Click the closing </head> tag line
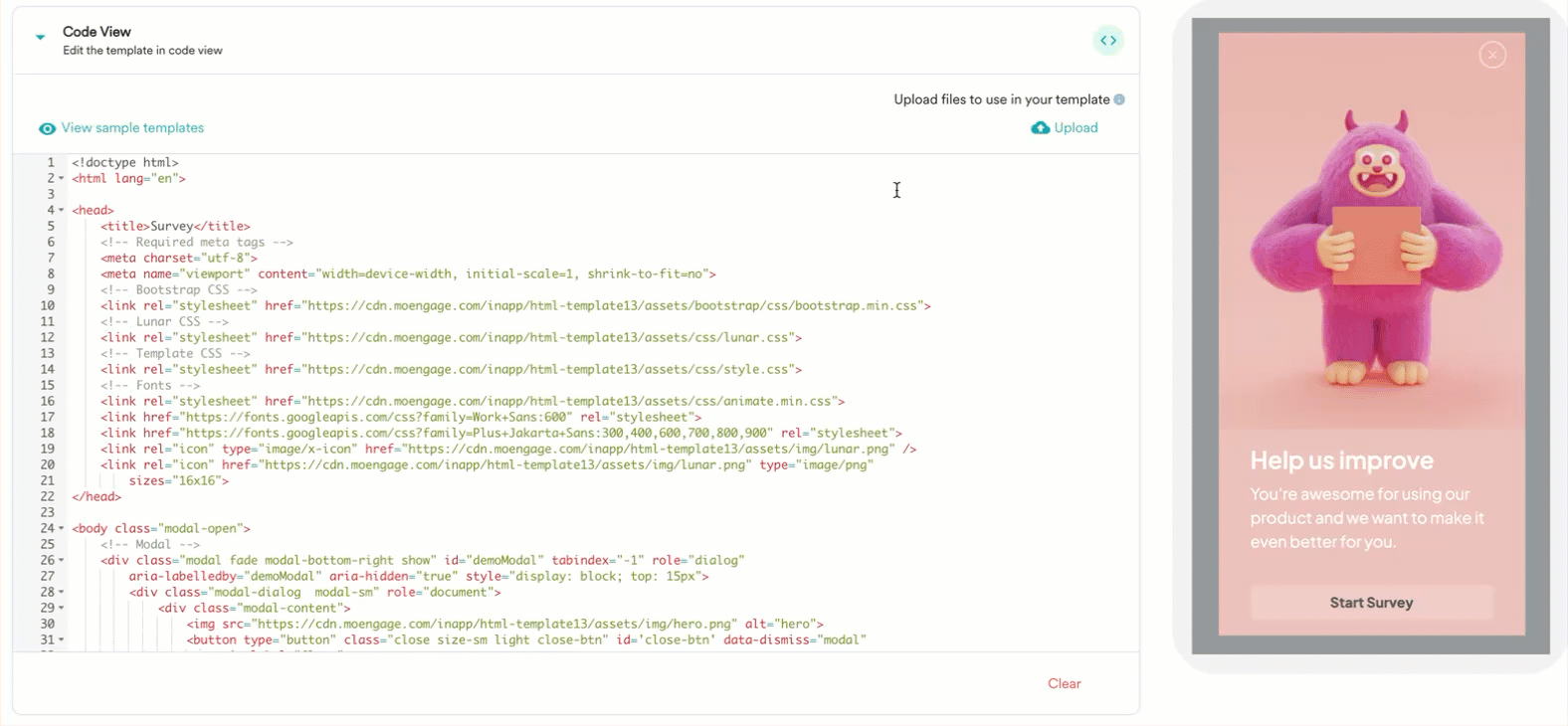 (97, 496)
